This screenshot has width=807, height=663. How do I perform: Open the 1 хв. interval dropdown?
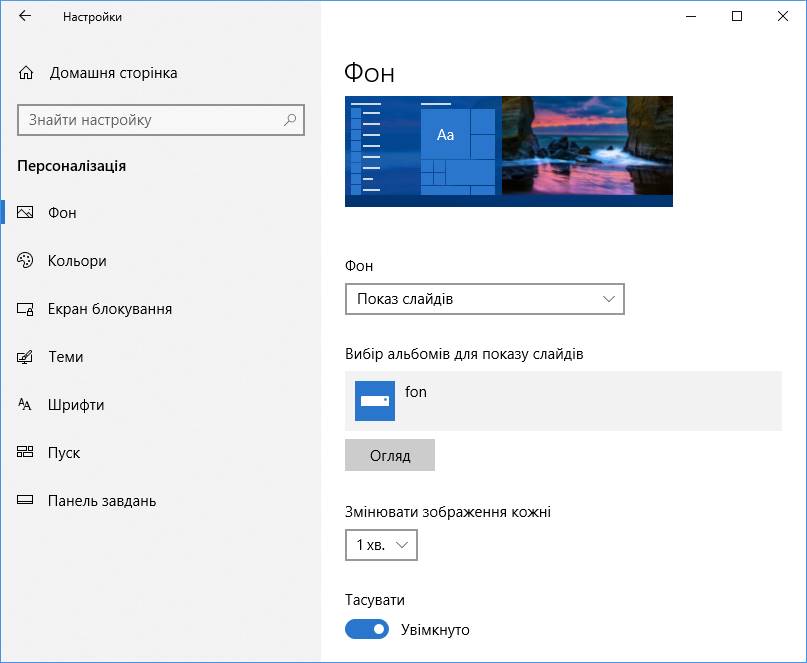[x=381, y=545]
